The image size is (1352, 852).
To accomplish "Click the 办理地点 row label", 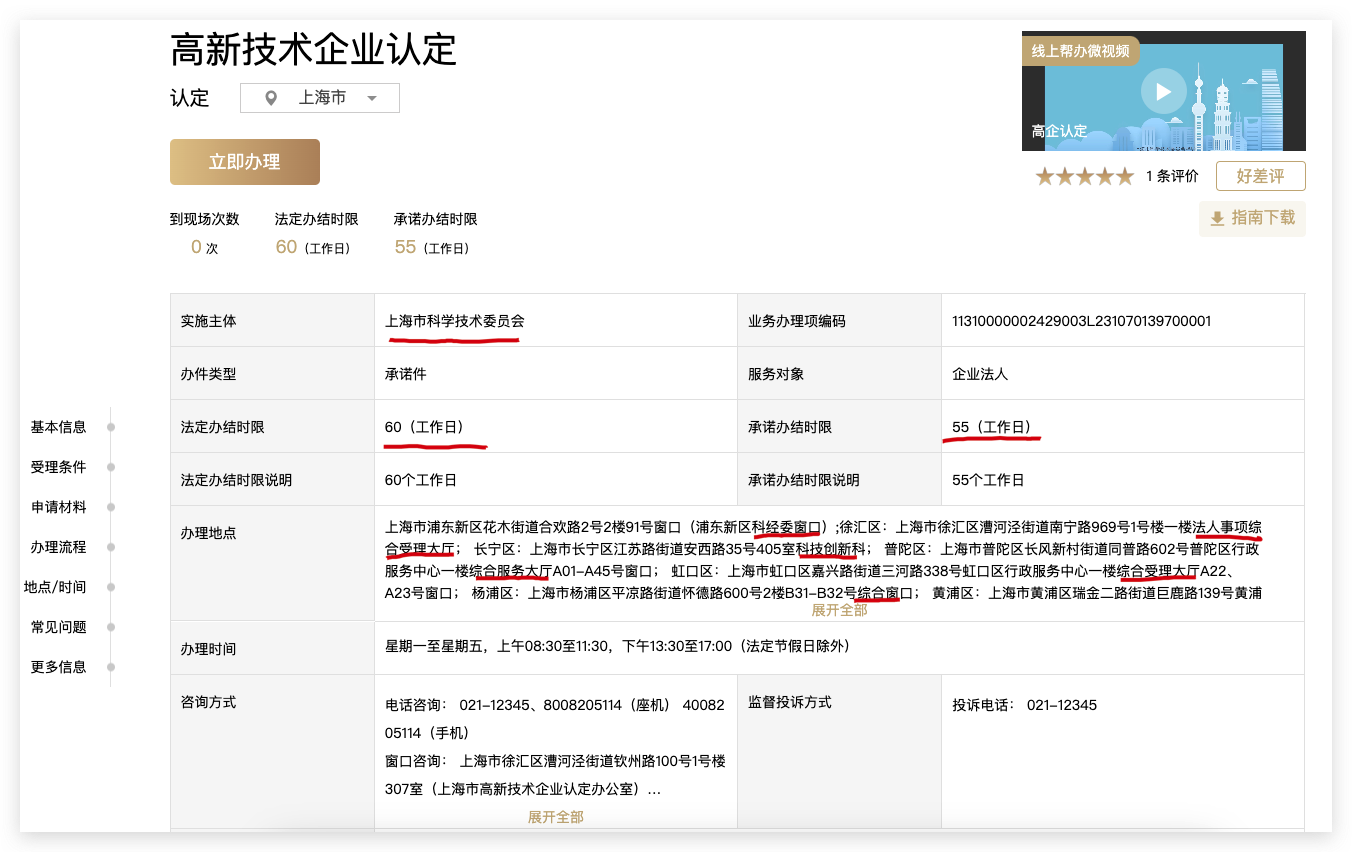I will tap(208, 533).
